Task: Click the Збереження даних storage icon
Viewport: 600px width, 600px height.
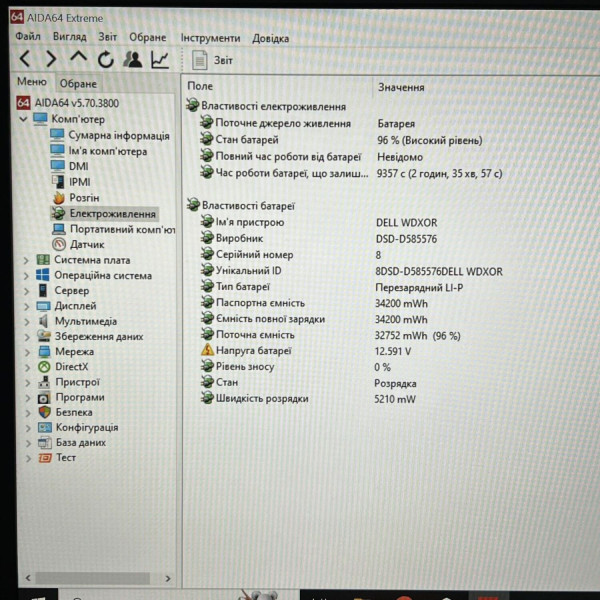Action: (x=44, y=336)
